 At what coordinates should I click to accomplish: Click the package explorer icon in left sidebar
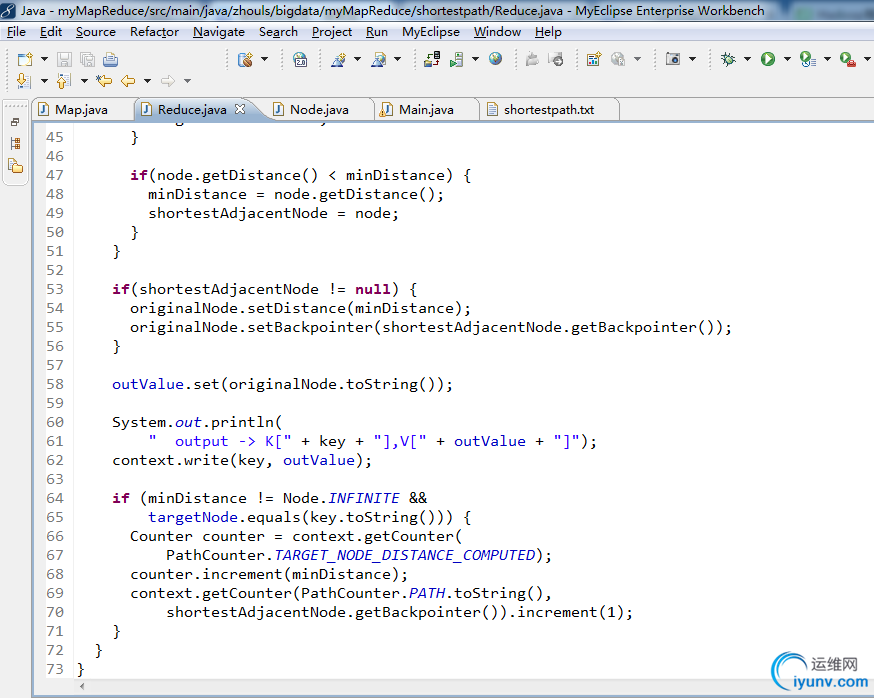(x=16, y=166)
